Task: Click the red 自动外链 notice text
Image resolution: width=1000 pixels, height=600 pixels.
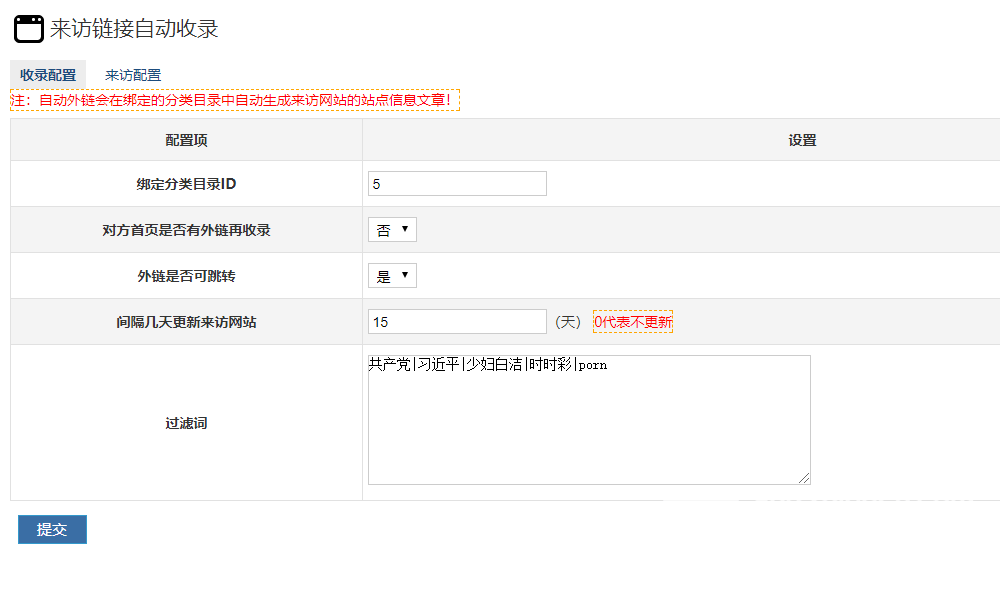Action: click(235, 100)
